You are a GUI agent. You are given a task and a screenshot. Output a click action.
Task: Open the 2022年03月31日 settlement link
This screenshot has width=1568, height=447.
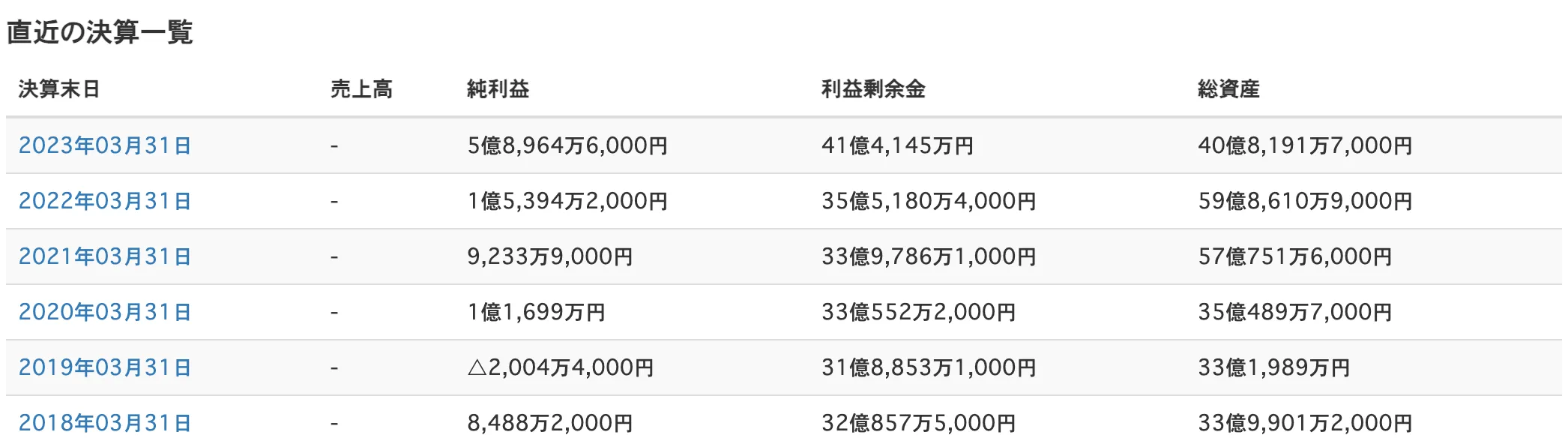click(x=105, y=201)
